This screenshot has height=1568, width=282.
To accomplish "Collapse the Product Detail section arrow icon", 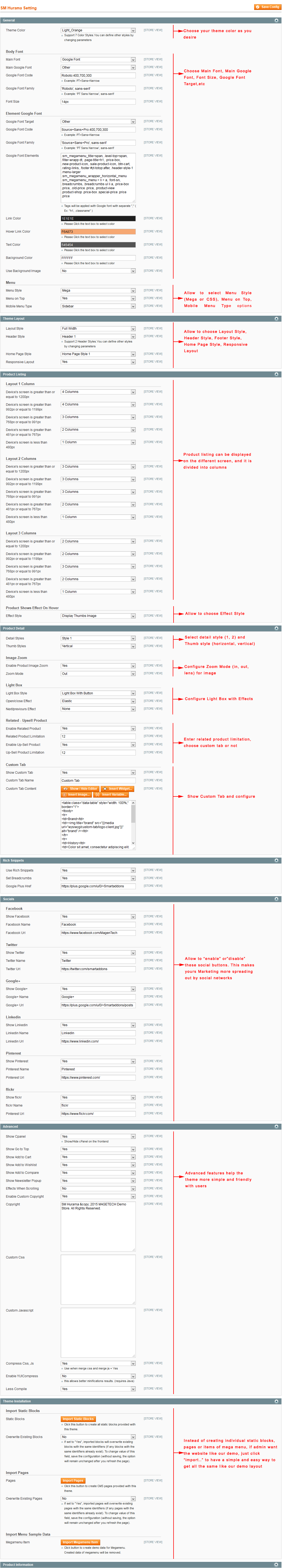I will pos(277,628).
